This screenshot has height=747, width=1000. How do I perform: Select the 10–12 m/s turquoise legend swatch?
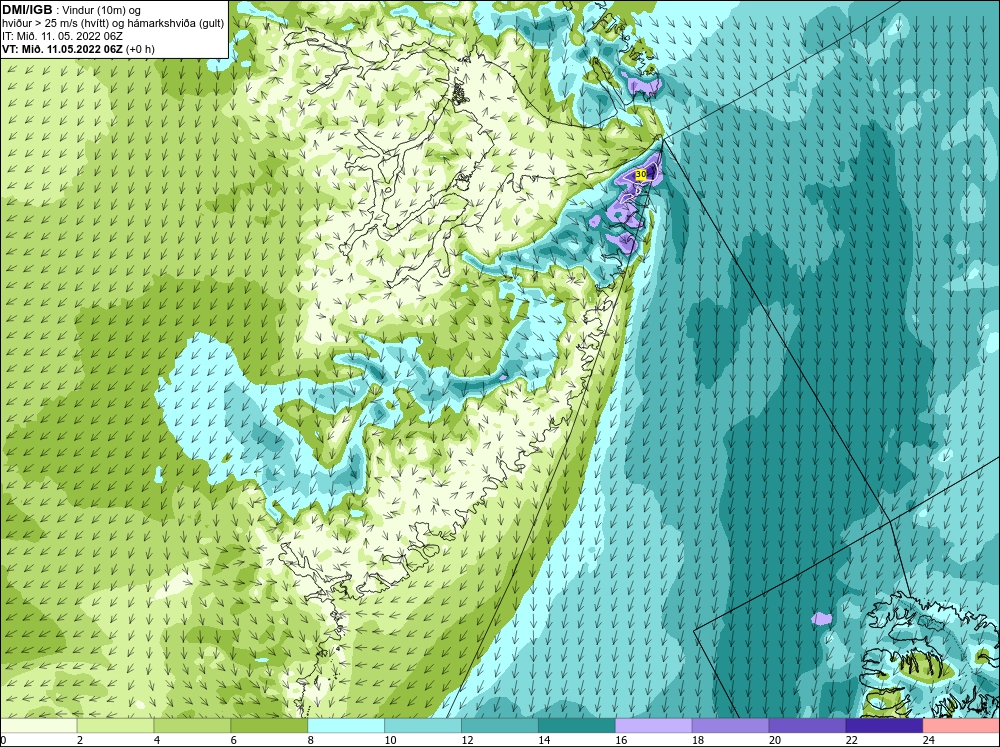point(423,726)
